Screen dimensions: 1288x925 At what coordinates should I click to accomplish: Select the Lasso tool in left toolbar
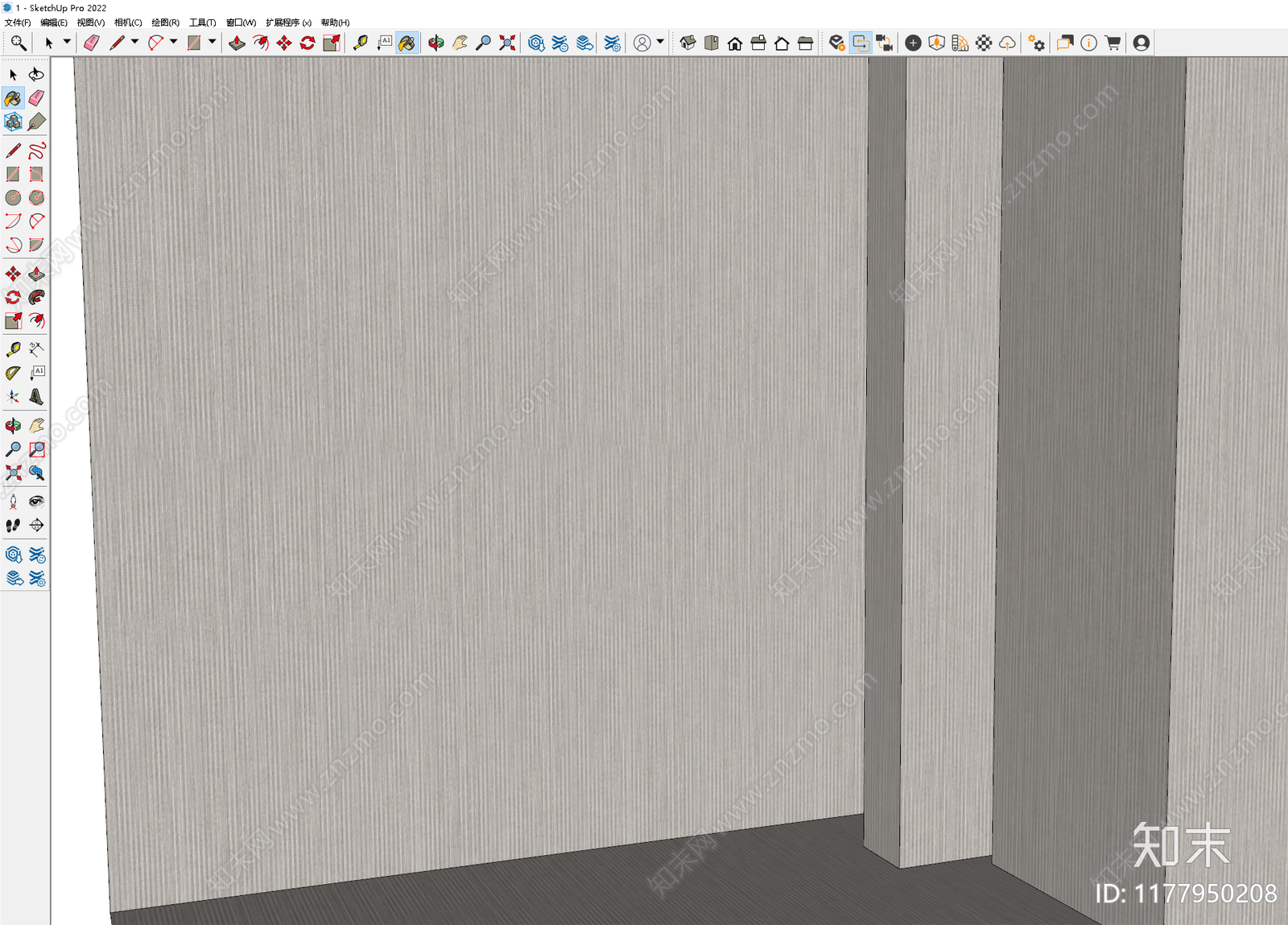tap(36, 74)
